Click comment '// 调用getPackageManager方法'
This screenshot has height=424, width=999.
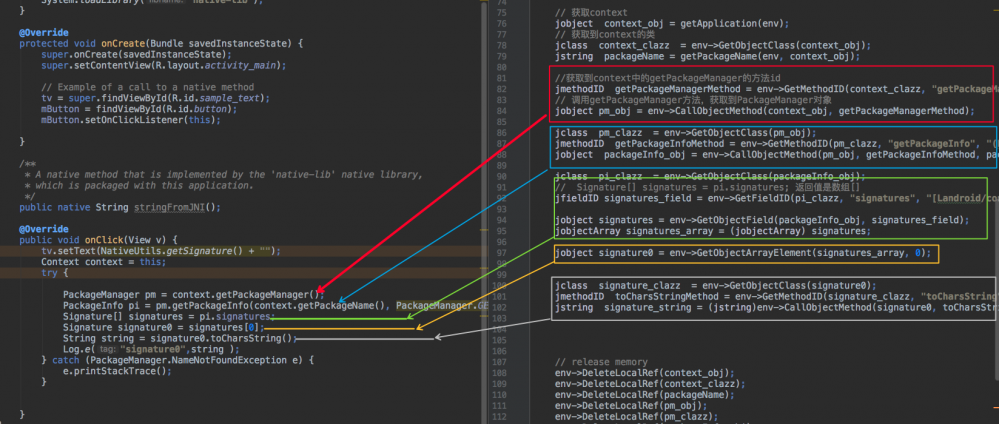coord(693,99)
